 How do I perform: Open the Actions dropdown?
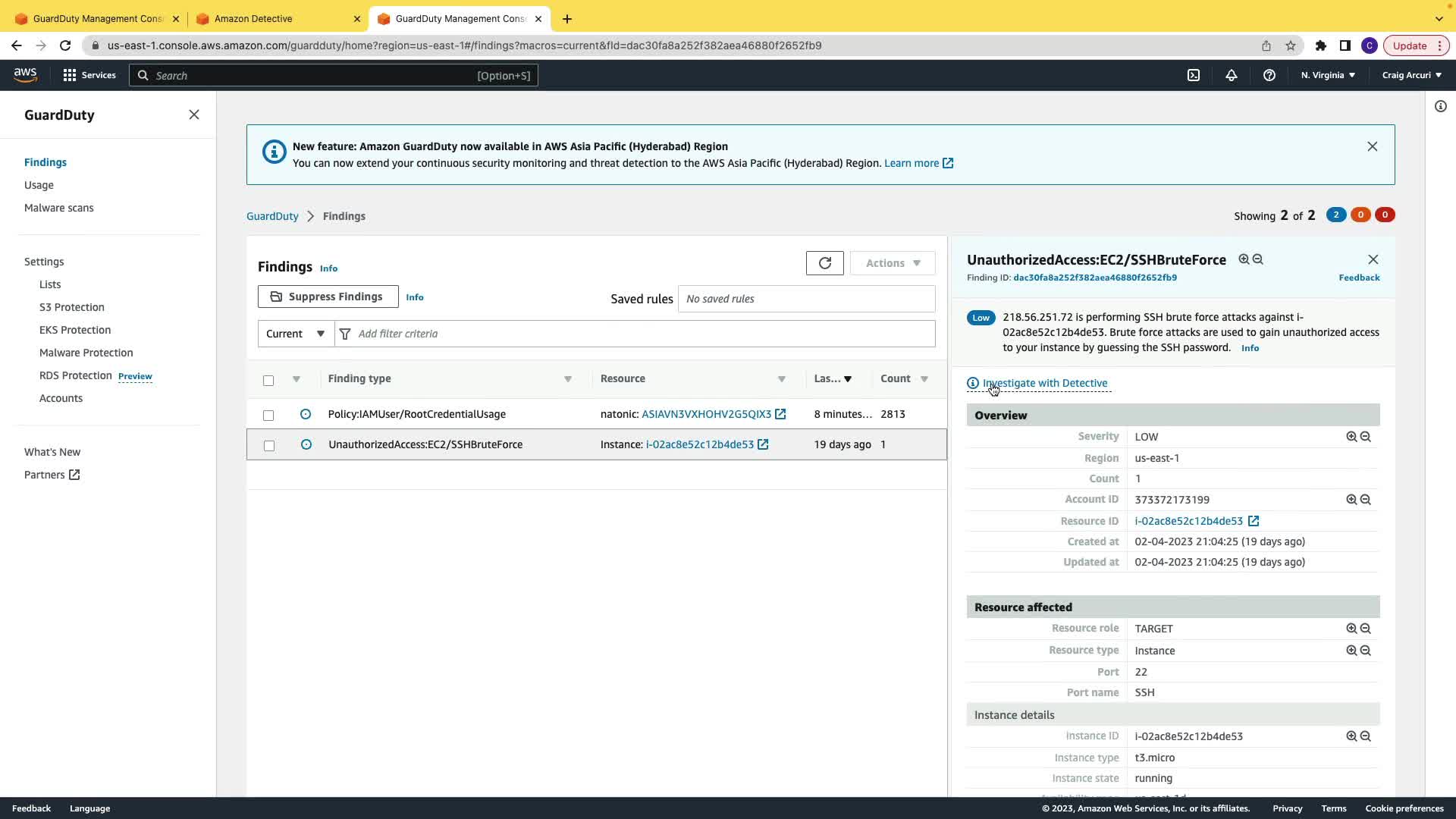(x=893, y=263)
